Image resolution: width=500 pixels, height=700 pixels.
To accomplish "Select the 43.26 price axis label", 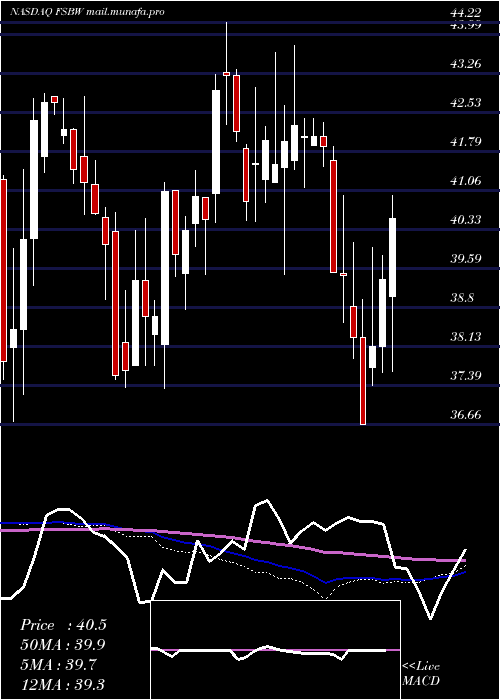I will (466, 64).
